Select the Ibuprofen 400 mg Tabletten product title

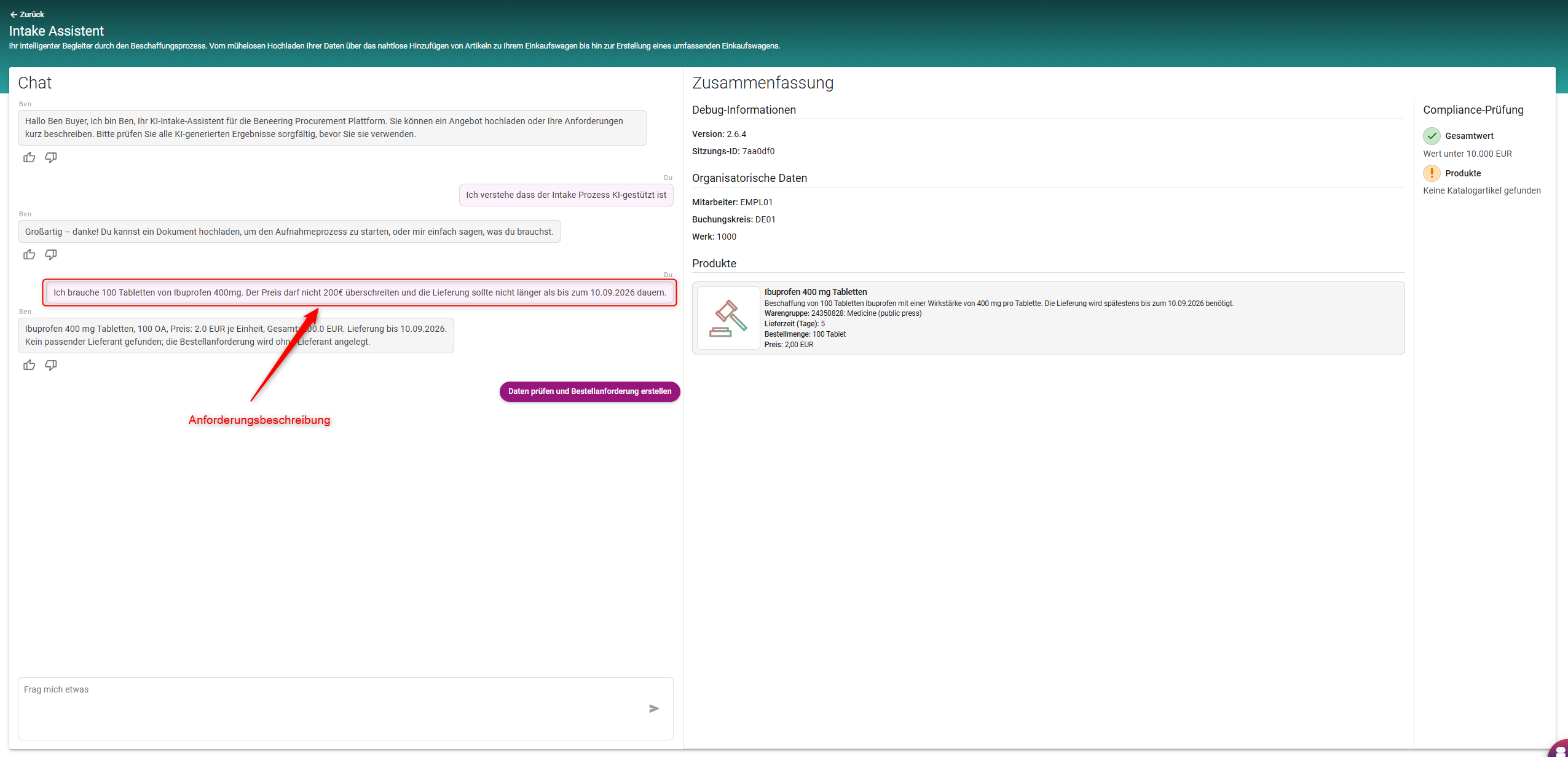point(816,292)
